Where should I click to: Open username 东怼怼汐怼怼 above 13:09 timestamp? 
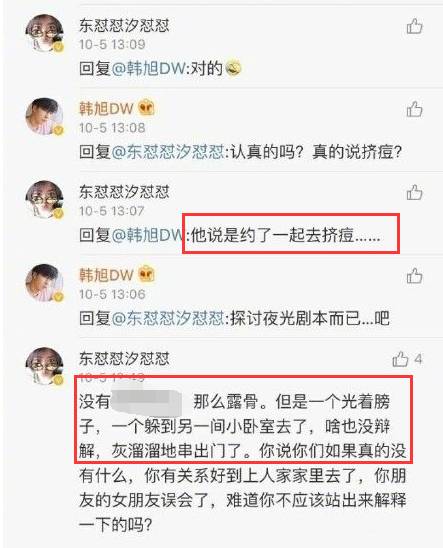pos(124,26)
